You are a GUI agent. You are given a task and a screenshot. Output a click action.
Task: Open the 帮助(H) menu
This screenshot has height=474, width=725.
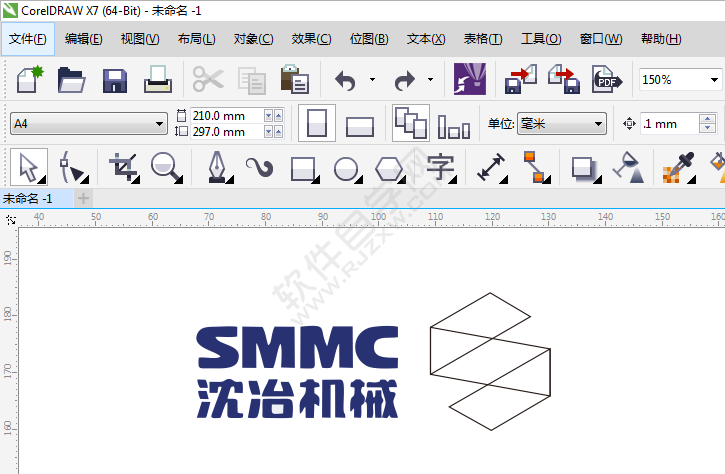(x=661, y=39)
